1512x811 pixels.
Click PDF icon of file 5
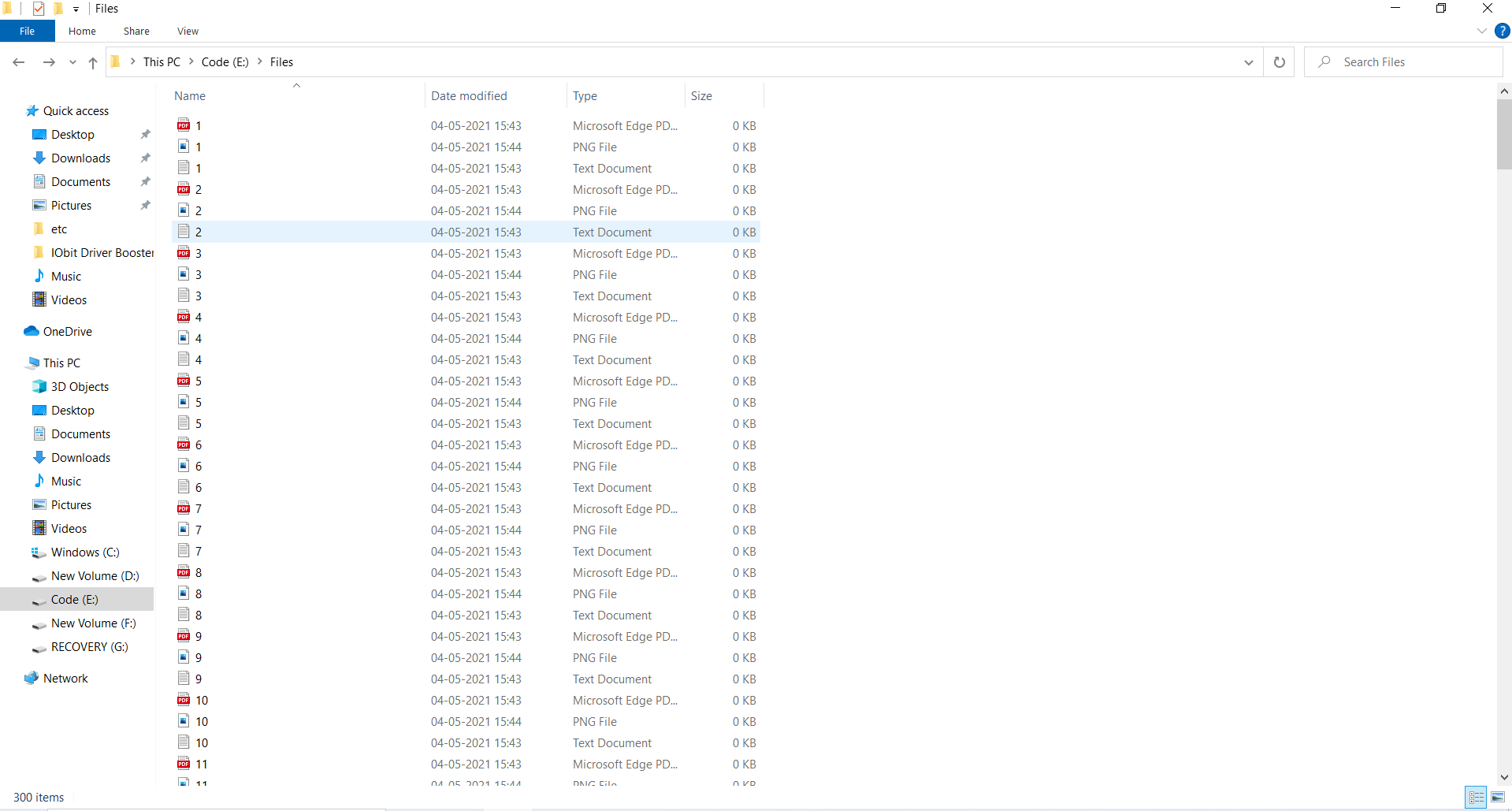pyautogui.click(x=184, y=380)
